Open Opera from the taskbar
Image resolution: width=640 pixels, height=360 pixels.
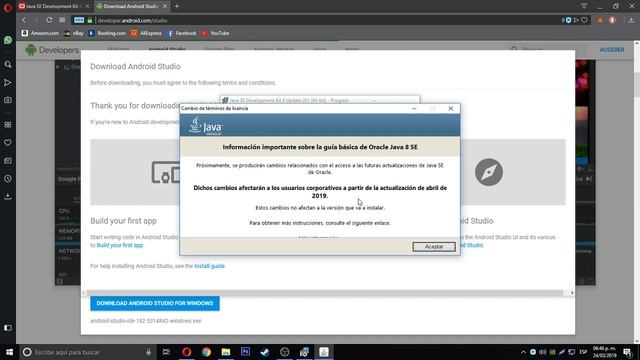186,352
